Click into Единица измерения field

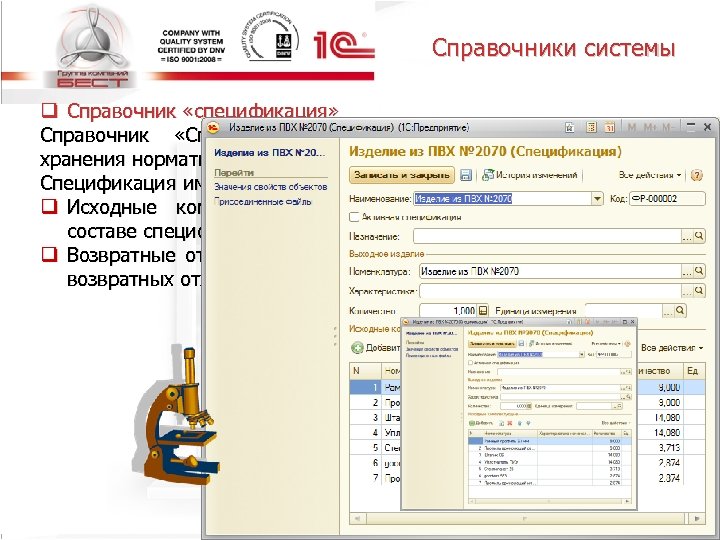624,311
